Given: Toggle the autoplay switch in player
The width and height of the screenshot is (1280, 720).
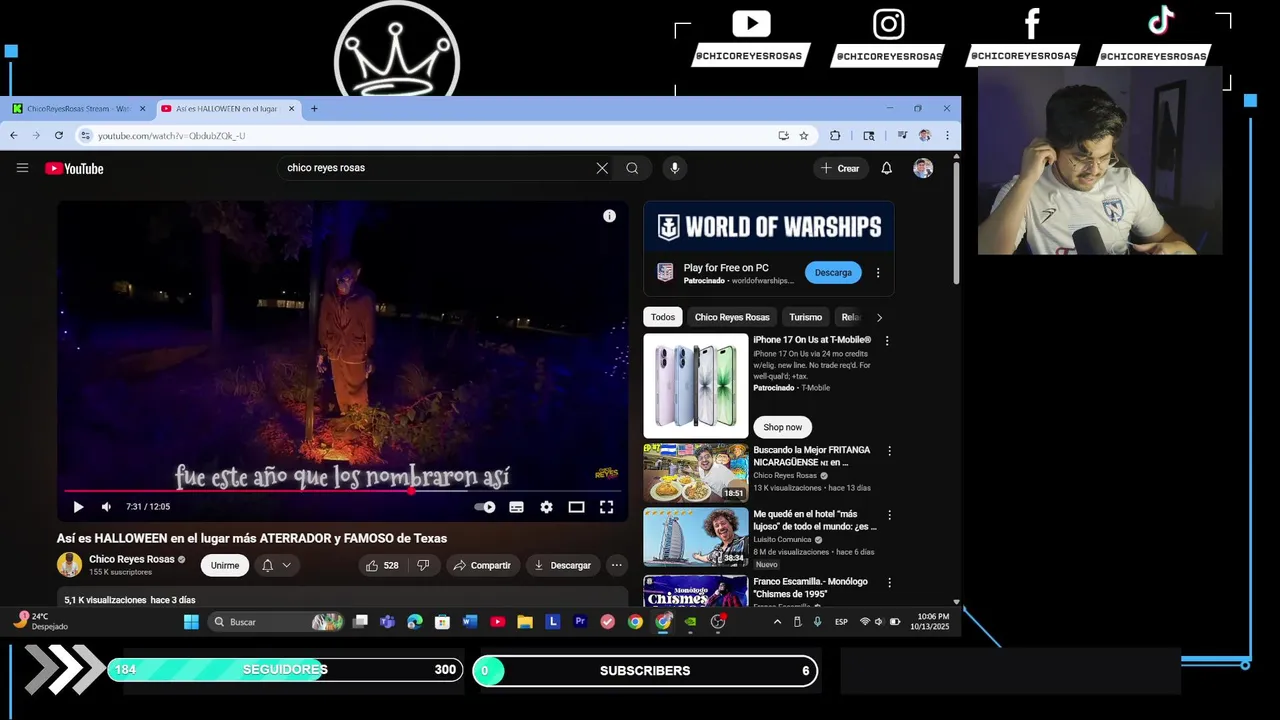Looking at the screenshot, I should click(x=485, y=507).
